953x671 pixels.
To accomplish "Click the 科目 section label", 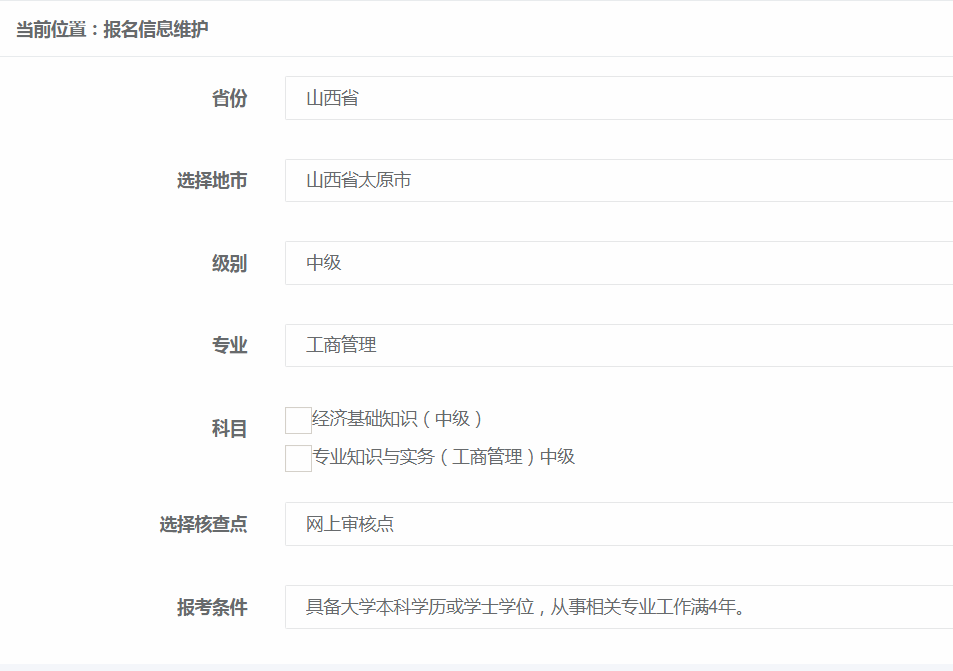I will pos(229,429).
